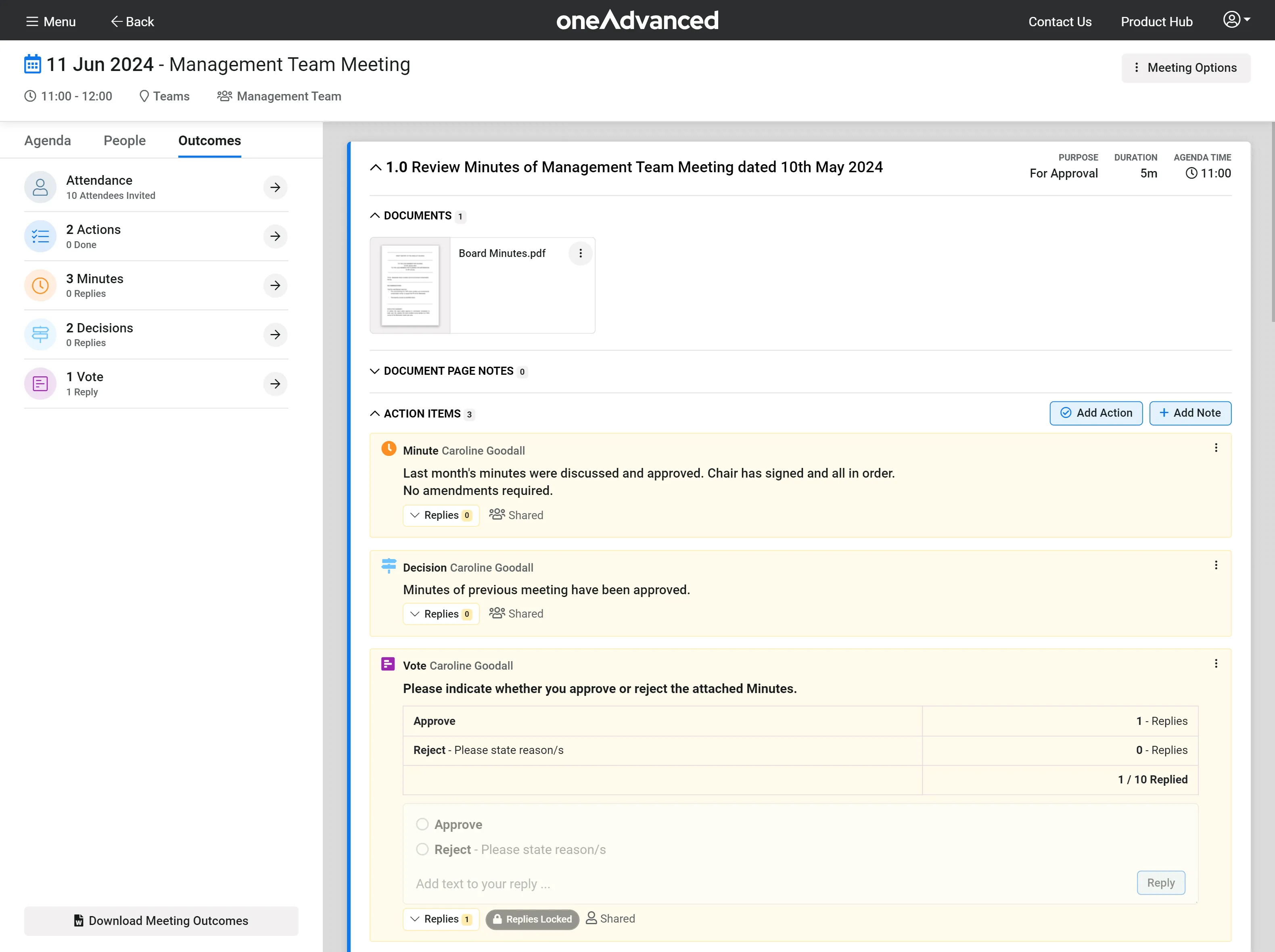Open the Decision item kebab menu
The height and width of the screenshot is (952, 1275).
coord(1216,565)
